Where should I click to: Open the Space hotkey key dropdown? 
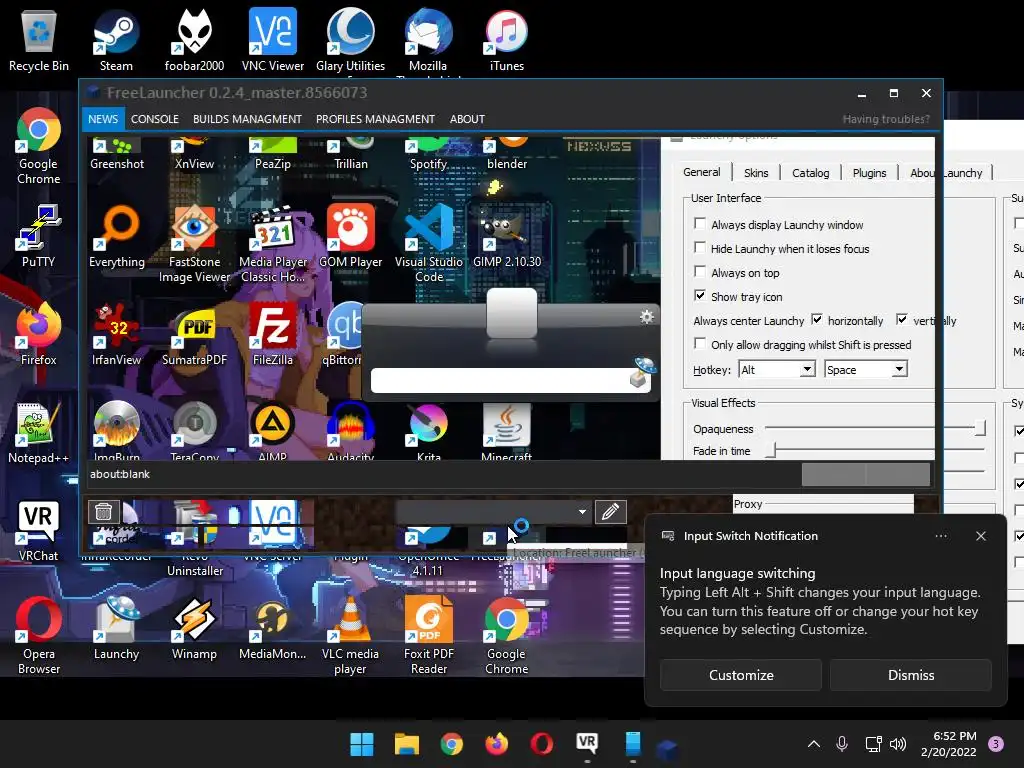(865, 370)
